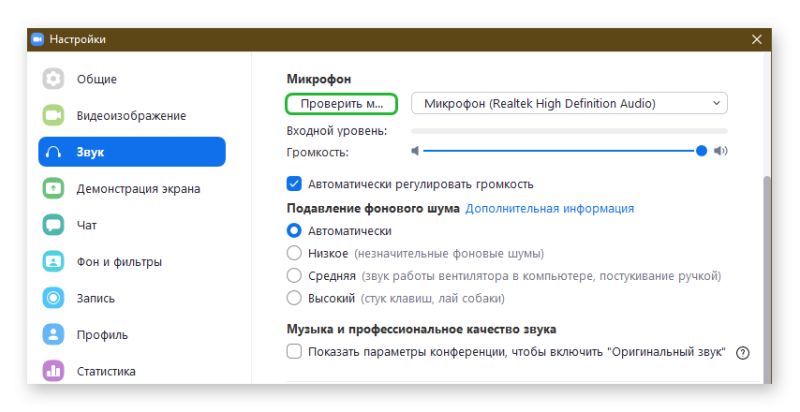
Task: Click the Звук headphones icon
Action: 53,152
